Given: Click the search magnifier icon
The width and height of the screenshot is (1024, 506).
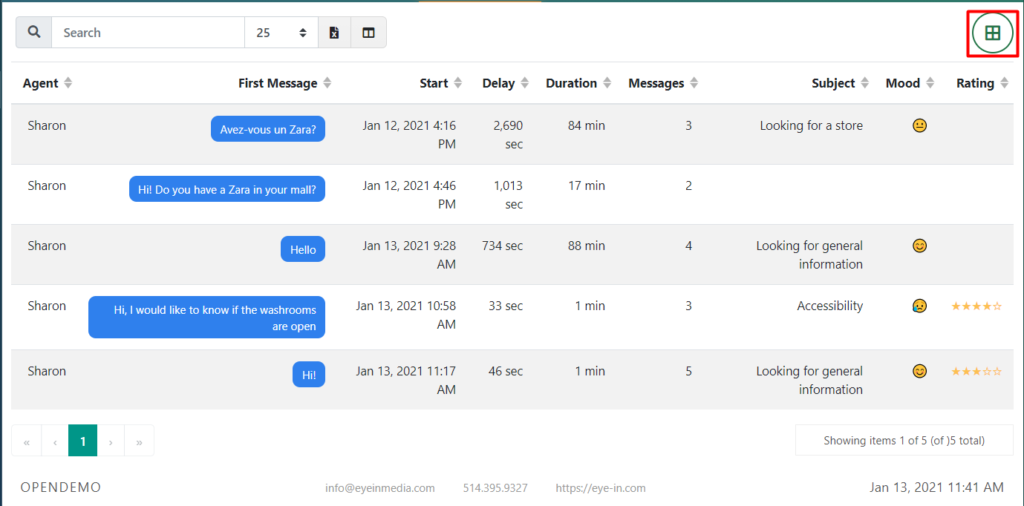Looking at the screenshot, I should 34,33.
